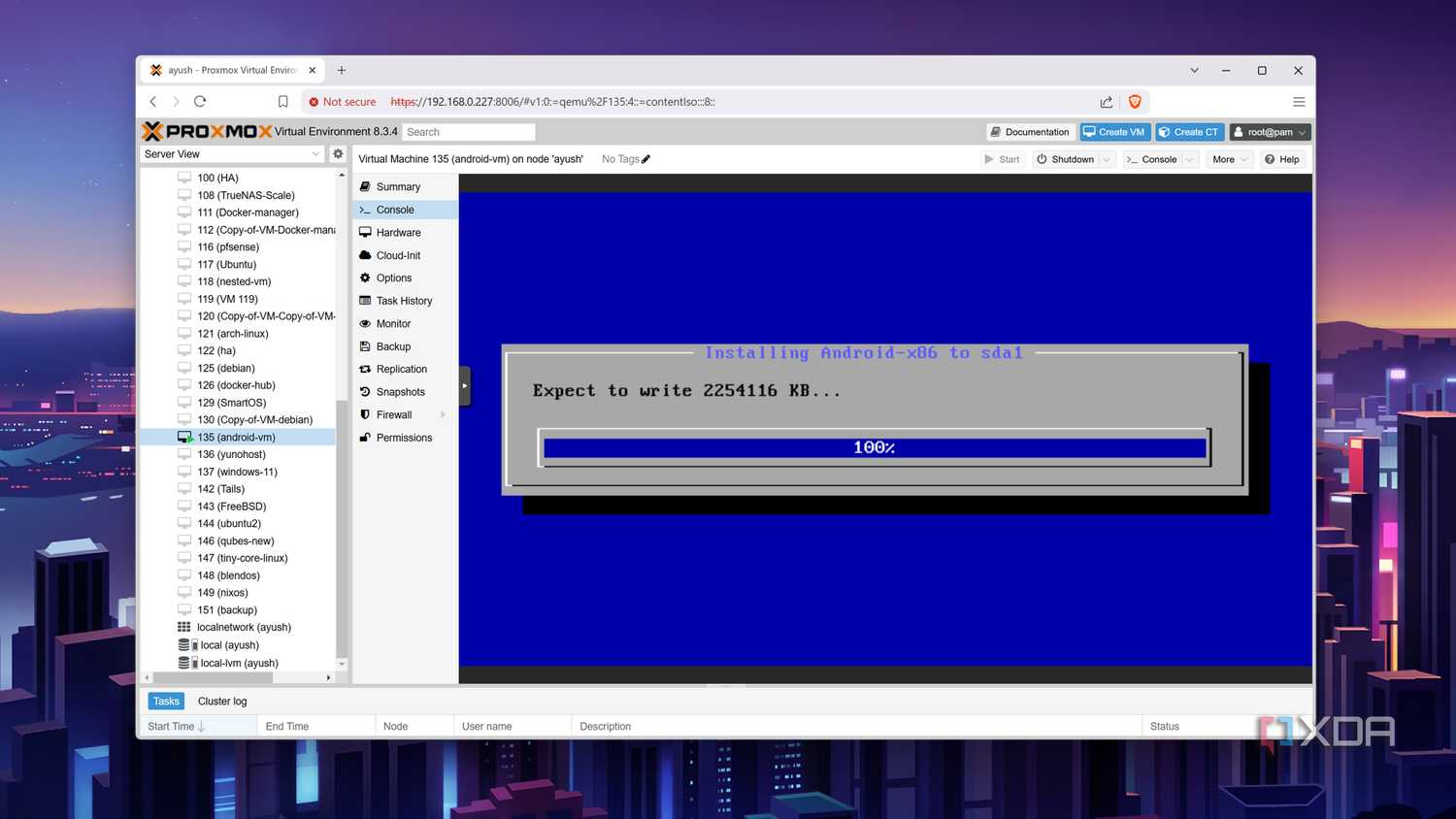Open the Monitor section
1456x819 pixels.
point(405,323)
